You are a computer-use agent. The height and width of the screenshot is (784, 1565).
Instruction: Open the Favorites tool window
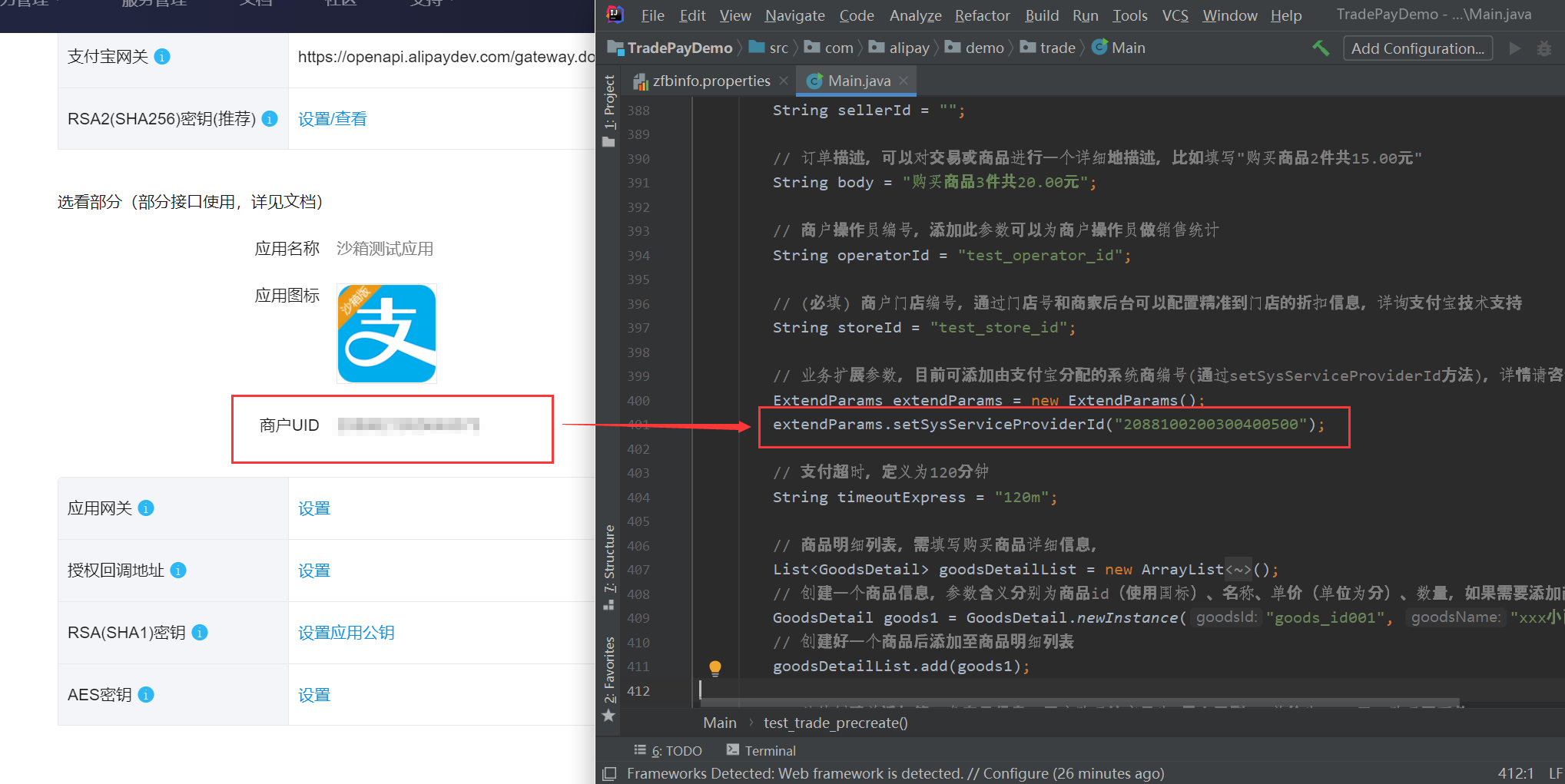(609, 680)
